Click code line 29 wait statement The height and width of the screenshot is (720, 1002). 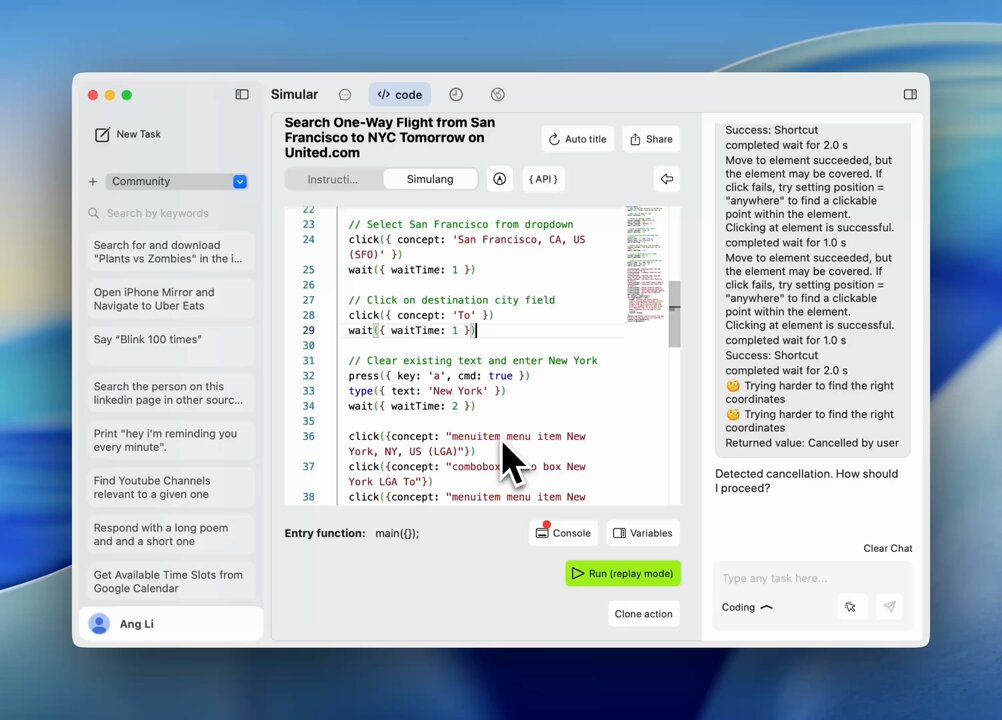pyautogui.click(x=412, y=330)
